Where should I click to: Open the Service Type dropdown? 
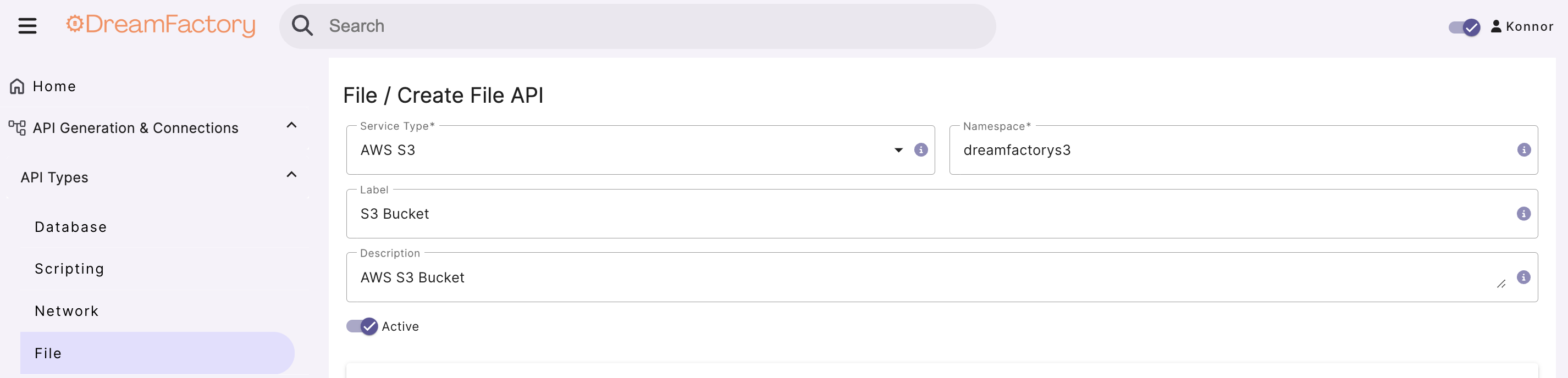coord(897,150)
